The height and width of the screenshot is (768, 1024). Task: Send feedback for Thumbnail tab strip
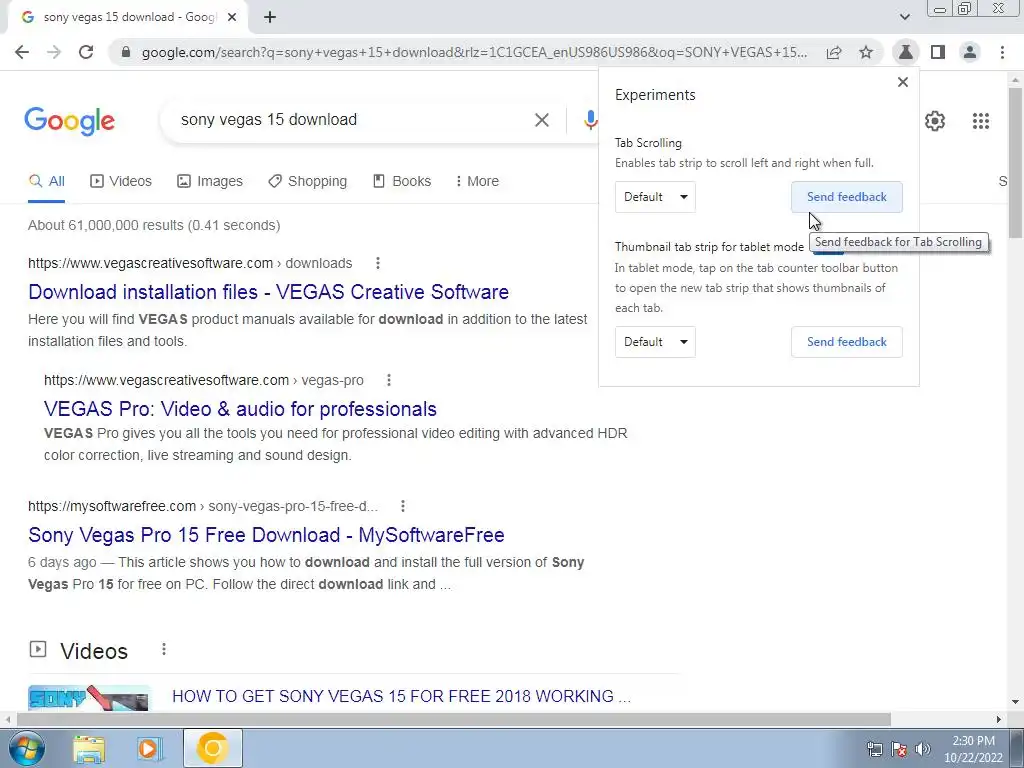846,342
